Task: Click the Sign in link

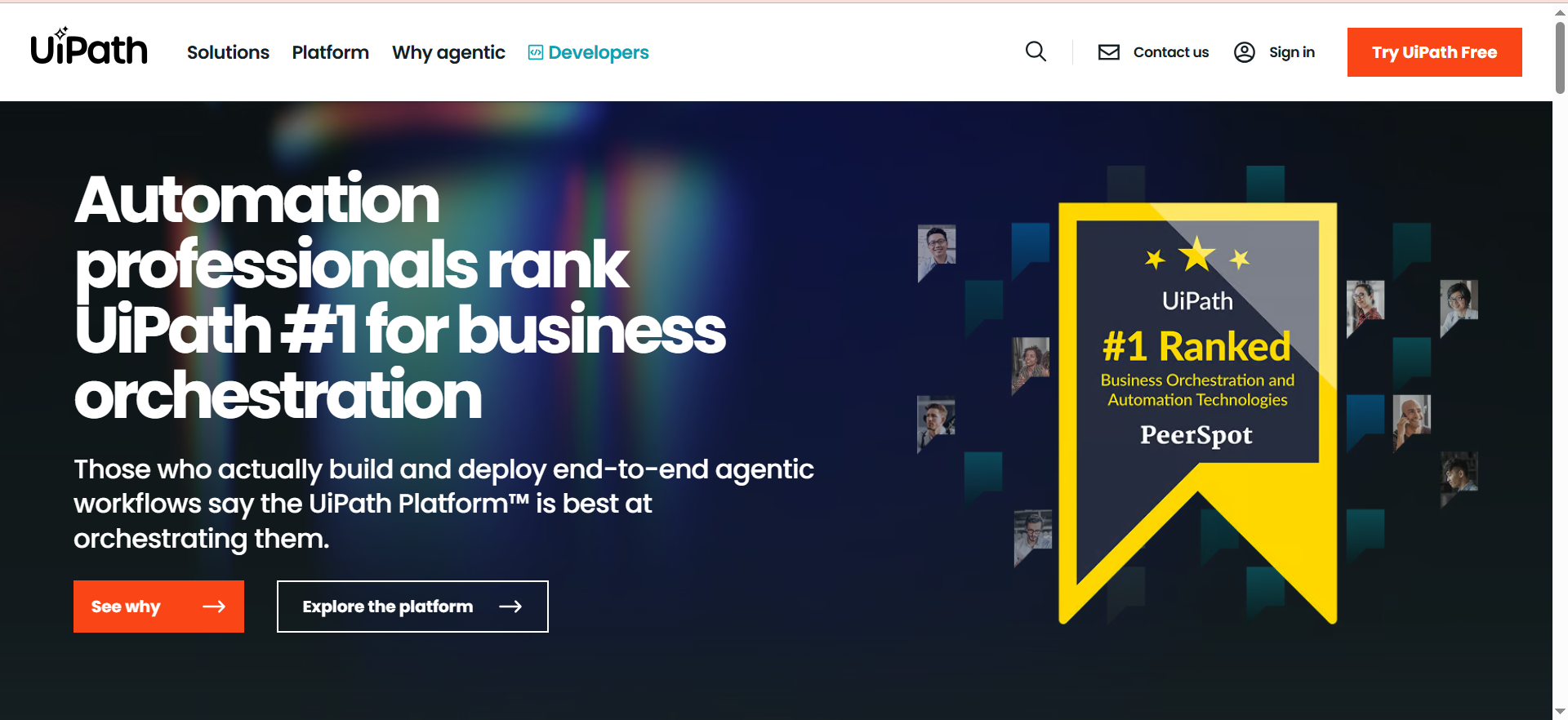Action: coord(1291,52)
